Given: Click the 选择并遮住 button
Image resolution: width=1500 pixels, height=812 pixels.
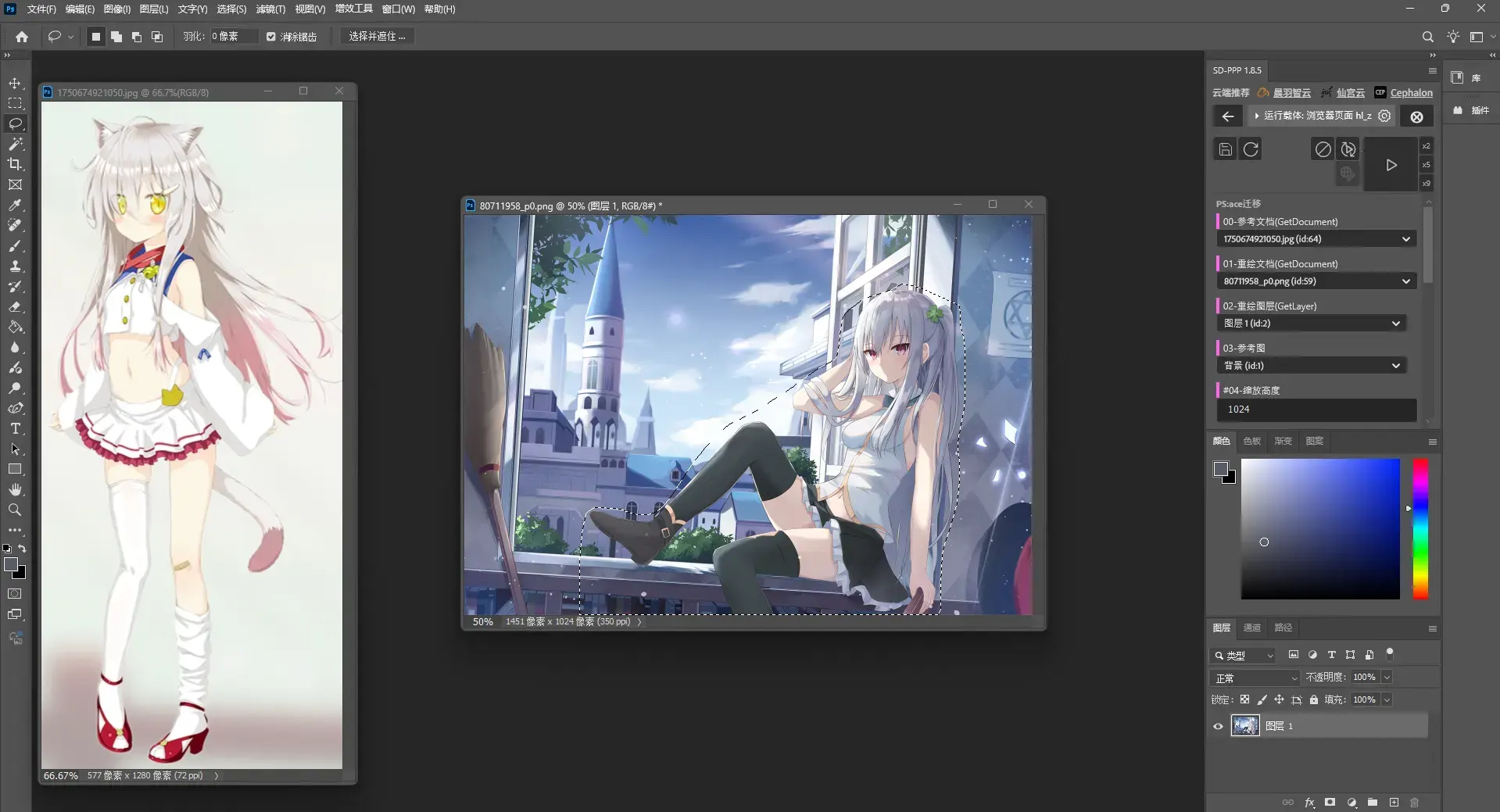Looking at the screenshot, I should 377,37.
